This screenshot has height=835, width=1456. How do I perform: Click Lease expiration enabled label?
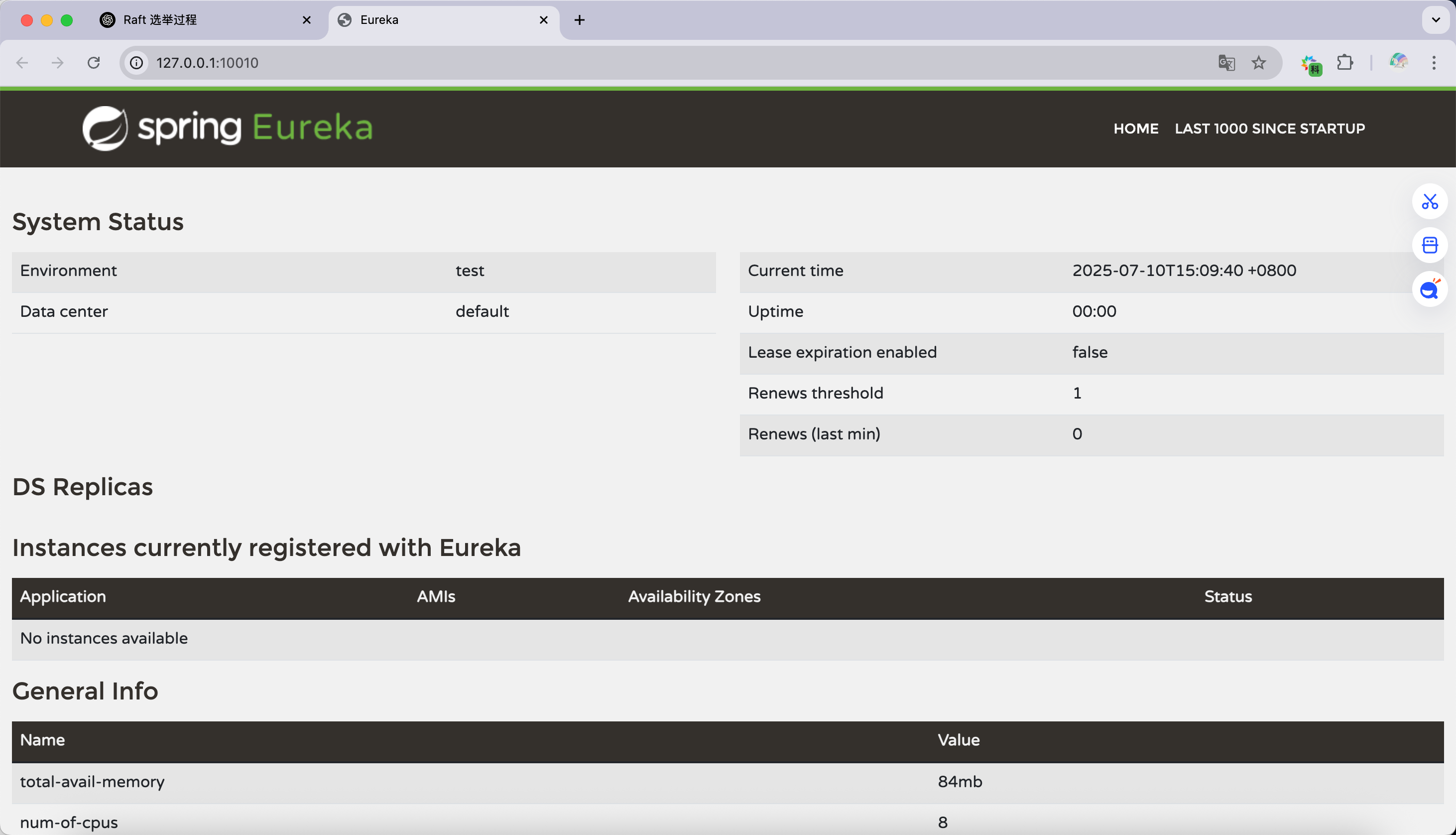click(x=843, y=352)
